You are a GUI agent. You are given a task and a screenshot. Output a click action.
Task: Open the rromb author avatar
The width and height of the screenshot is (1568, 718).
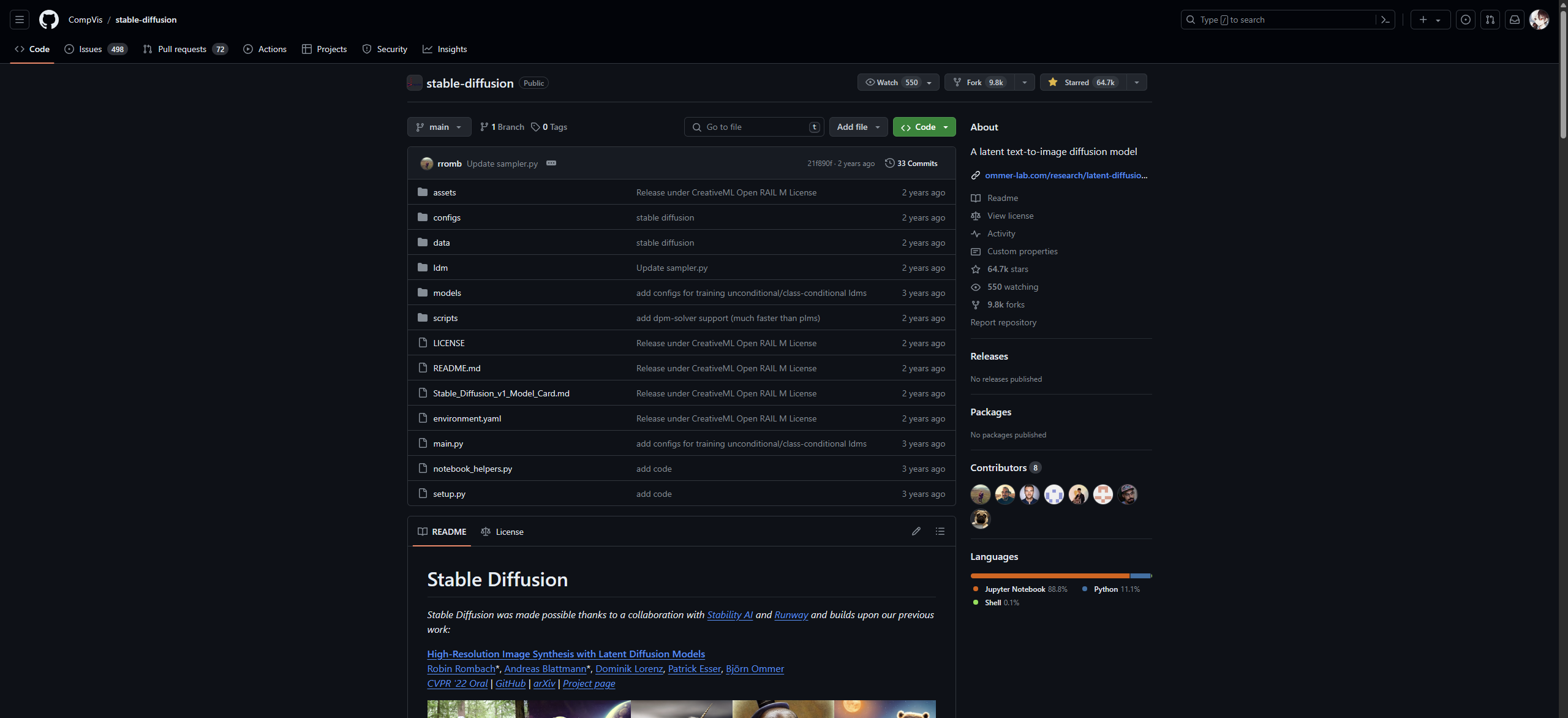pyautogui.click(x=426, y=164)
